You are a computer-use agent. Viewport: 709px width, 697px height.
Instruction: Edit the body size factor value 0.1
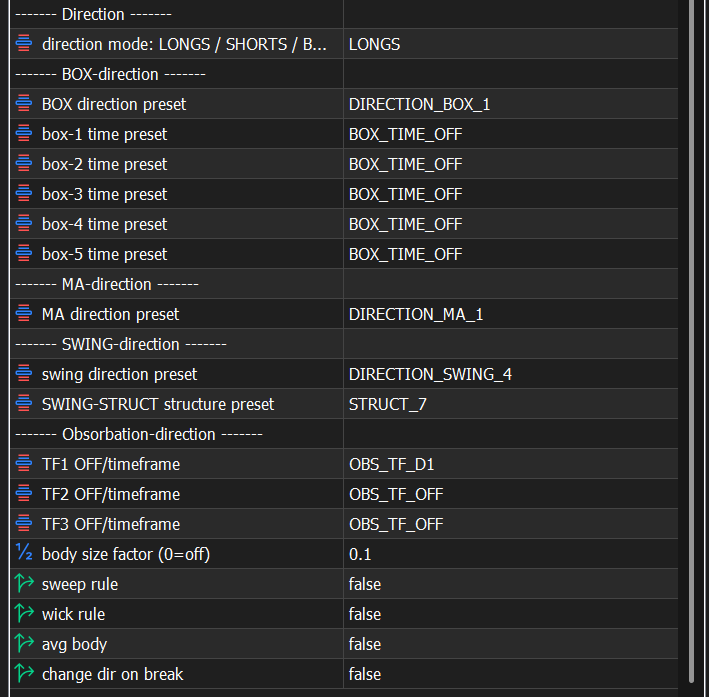pos(510,554)
